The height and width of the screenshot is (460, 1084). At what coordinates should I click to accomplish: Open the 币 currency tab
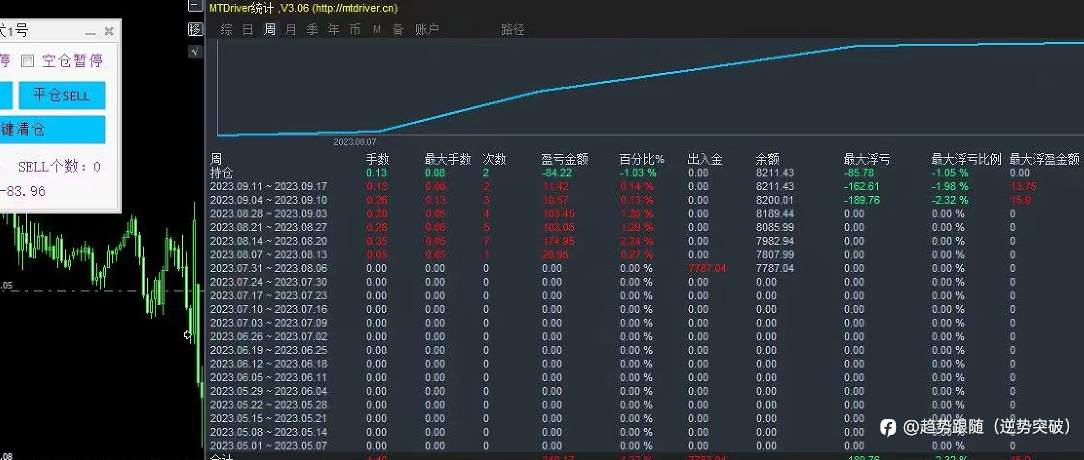click(x=355, y=29)
